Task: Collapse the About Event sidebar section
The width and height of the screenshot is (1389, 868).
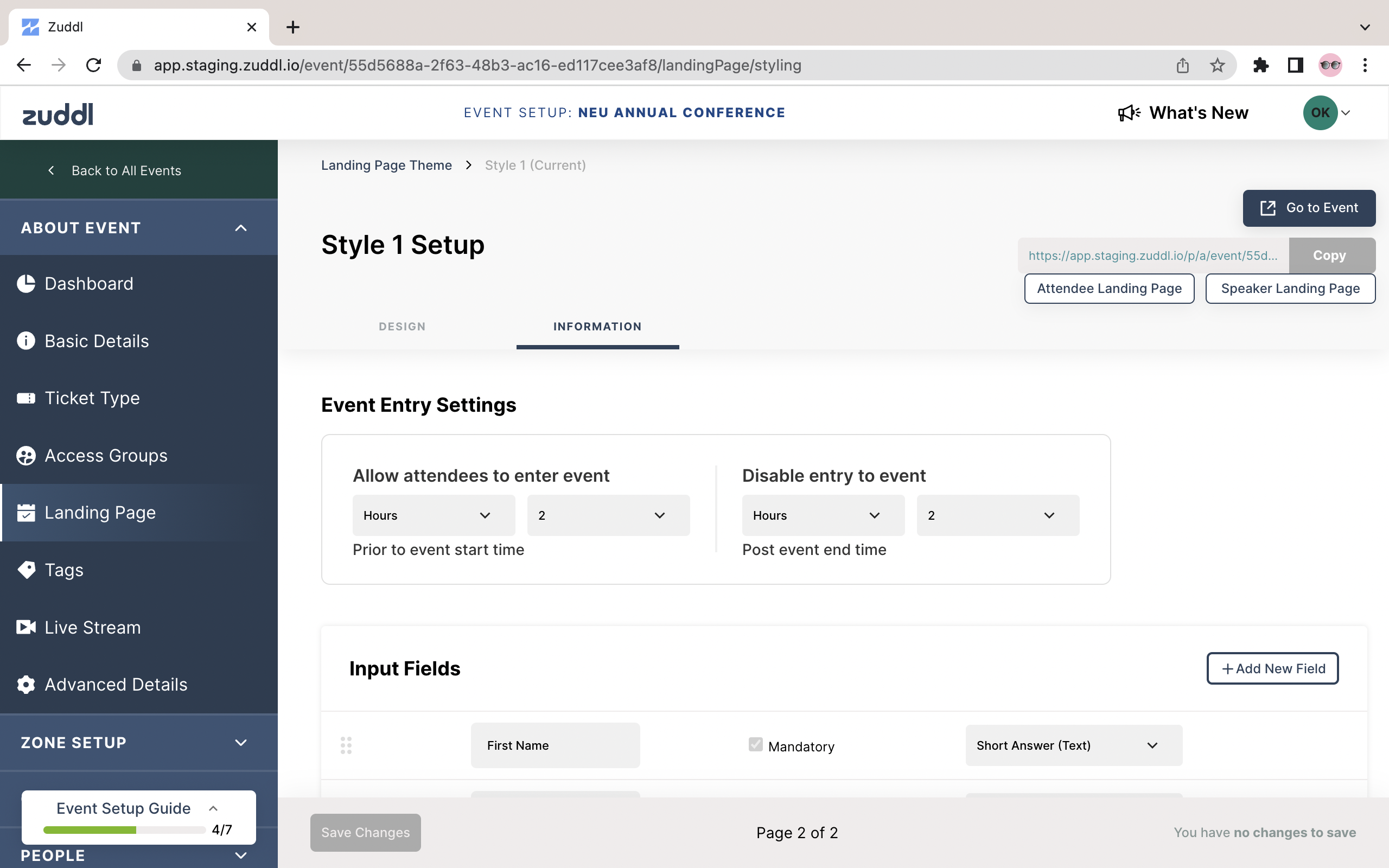Action: (240, 228)
